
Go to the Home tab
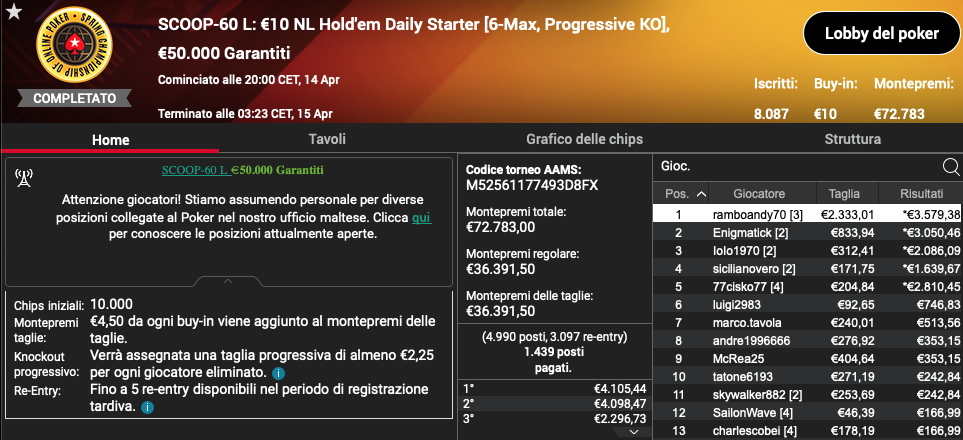[x=111, y=139]
